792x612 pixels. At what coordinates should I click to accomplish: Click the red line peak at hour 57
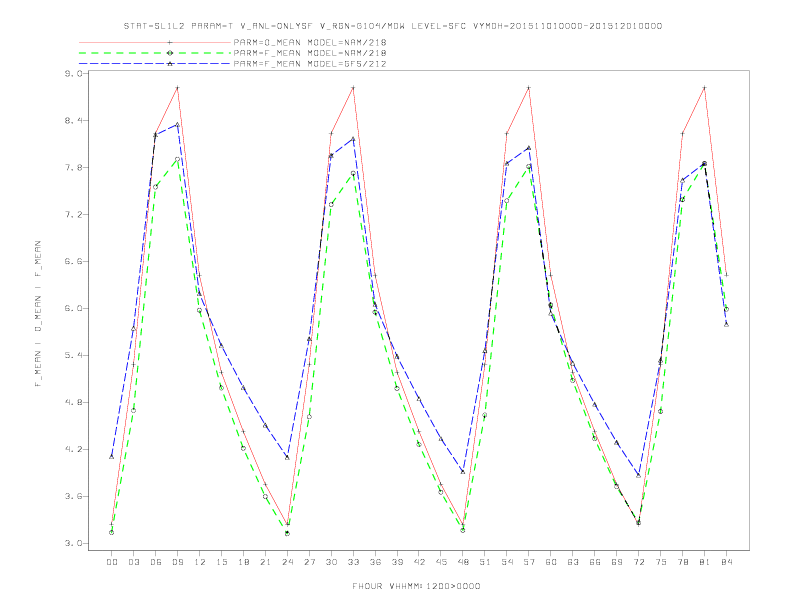point(529,88)
